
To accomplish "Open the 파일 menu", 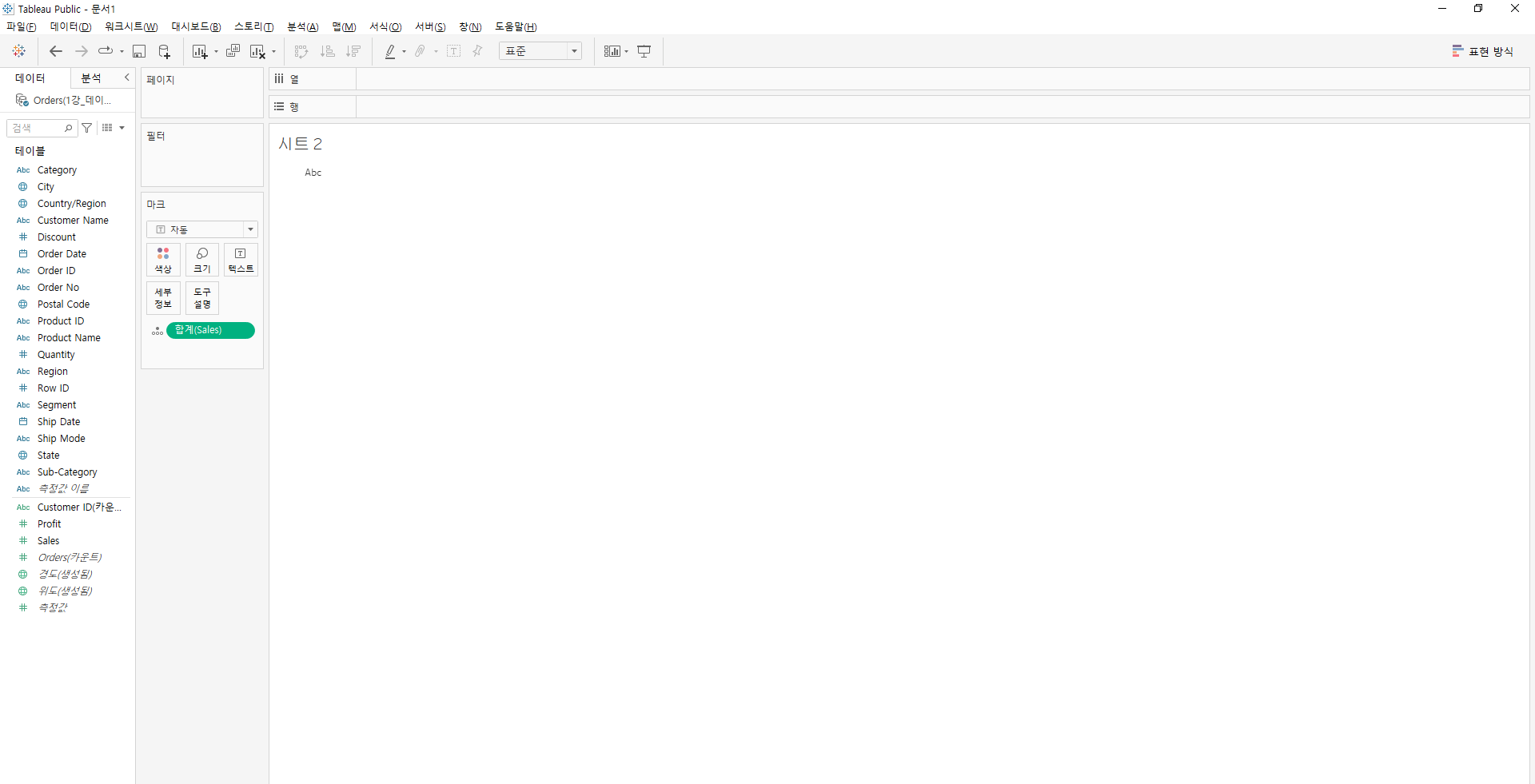I will (22, 27).
